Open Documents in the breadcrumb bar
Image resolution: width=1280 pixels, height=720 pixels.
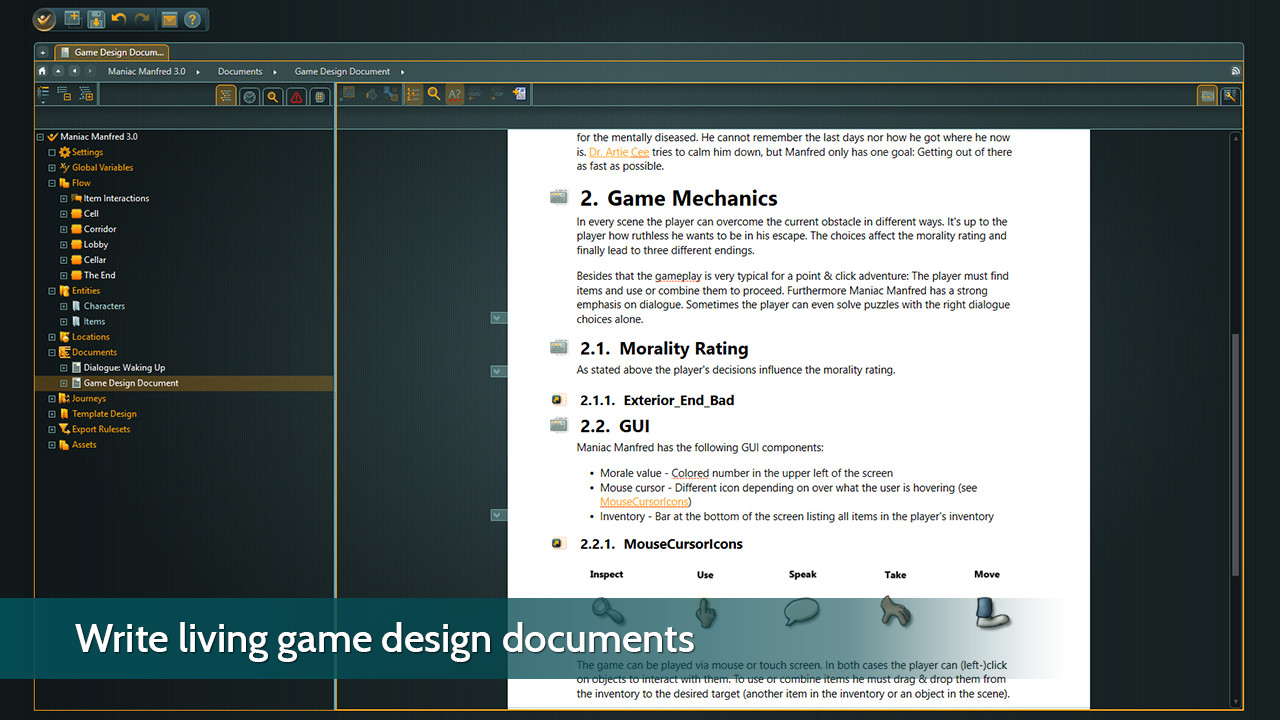(239, 71)
